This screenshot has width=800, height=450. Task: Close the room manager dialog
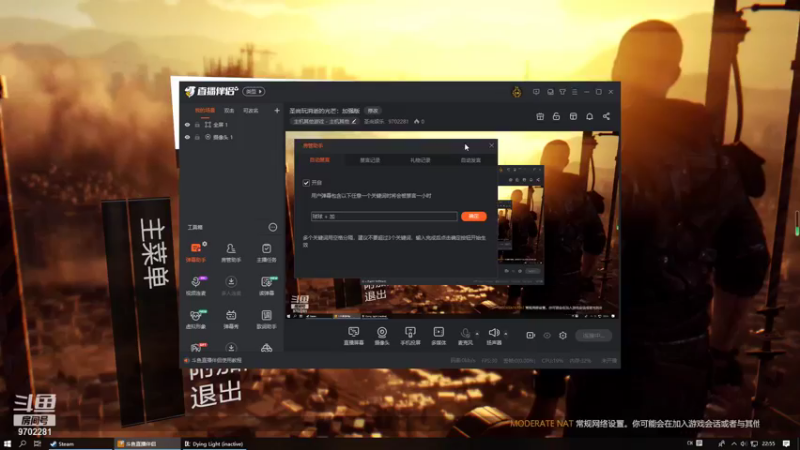(x=491, y=145)
